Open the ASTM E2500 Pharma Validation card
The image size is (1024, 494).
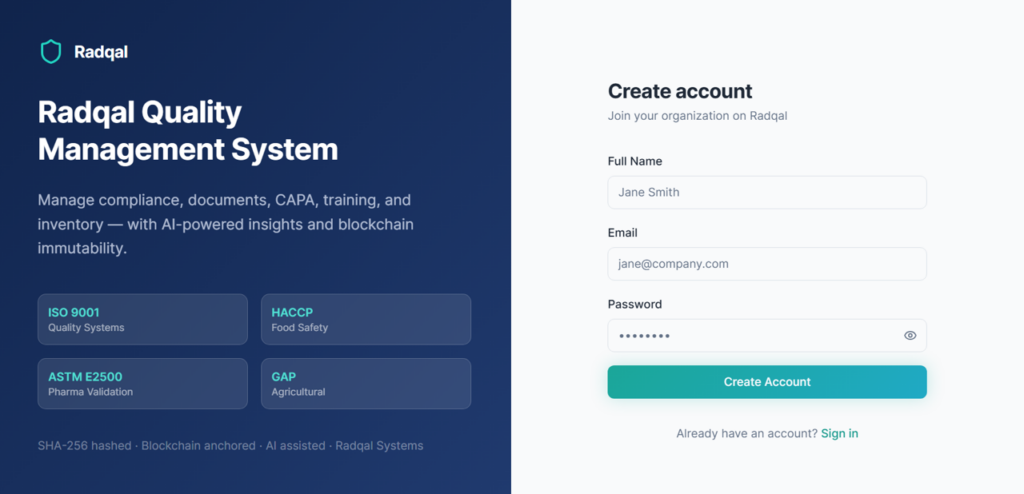coord(142,383)
